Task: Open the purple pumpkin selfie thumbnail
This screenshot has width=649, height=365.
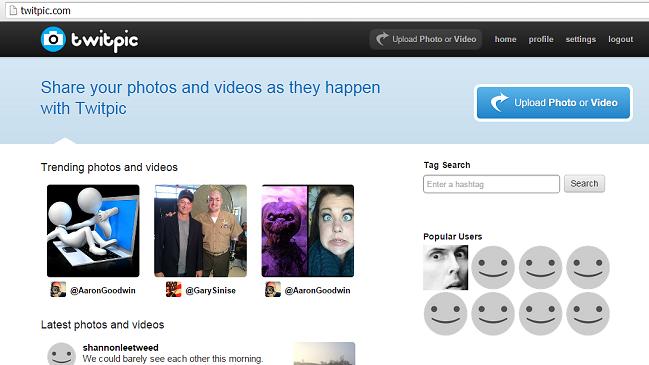Action: 308,231
